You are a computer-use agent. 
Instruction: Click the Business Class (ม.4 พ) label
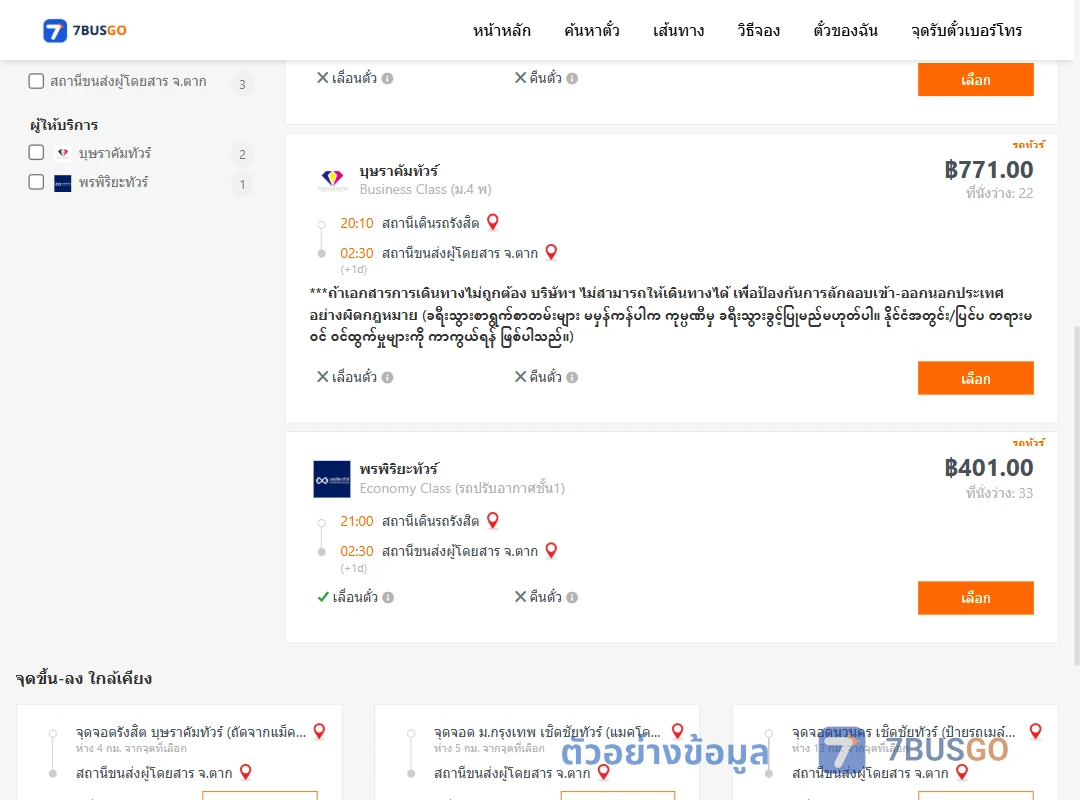[x=426, y=189]
